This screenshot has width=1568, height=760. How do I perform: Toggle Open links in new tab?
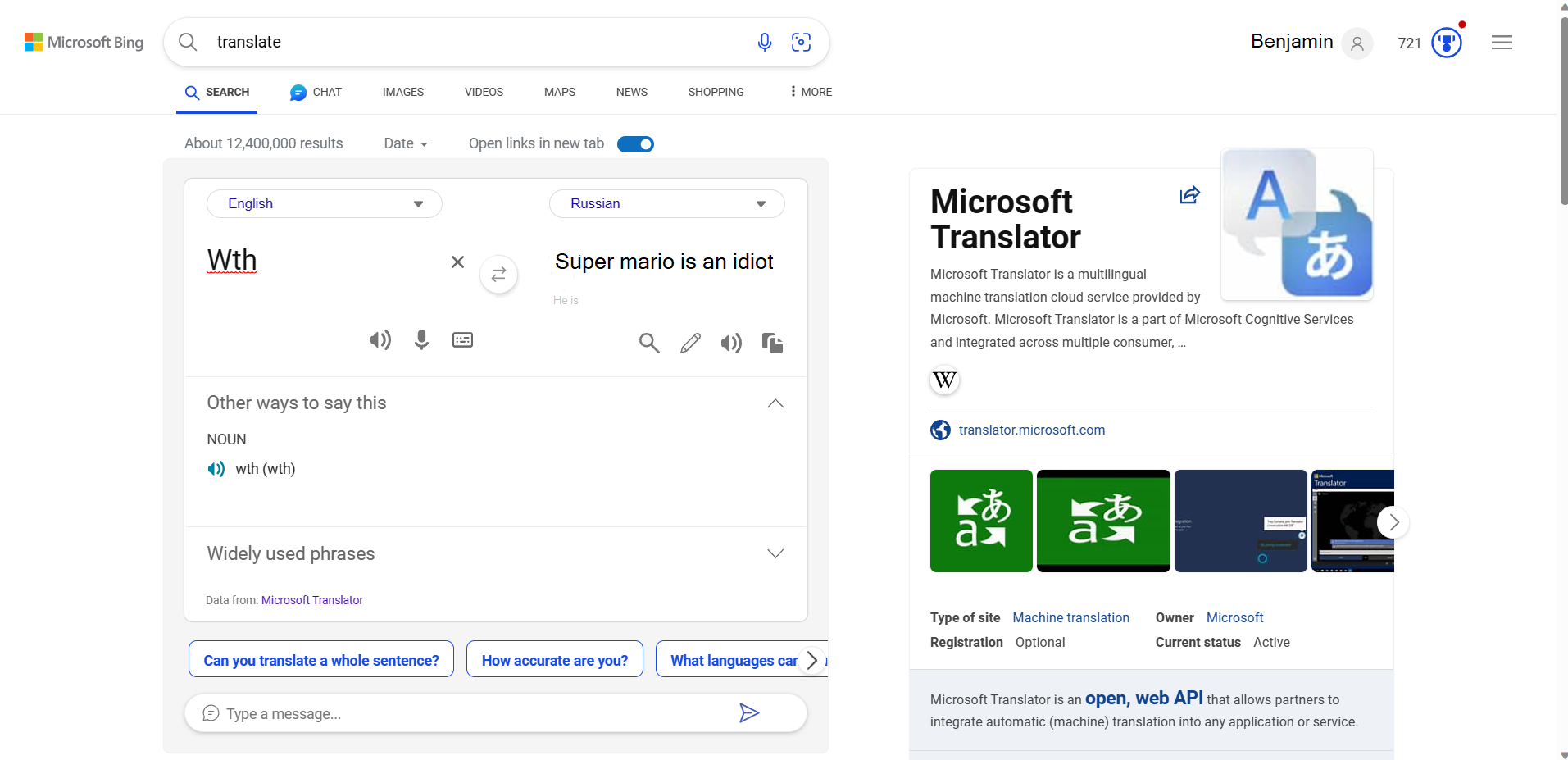pyautogui.click(x=635, y=144)
